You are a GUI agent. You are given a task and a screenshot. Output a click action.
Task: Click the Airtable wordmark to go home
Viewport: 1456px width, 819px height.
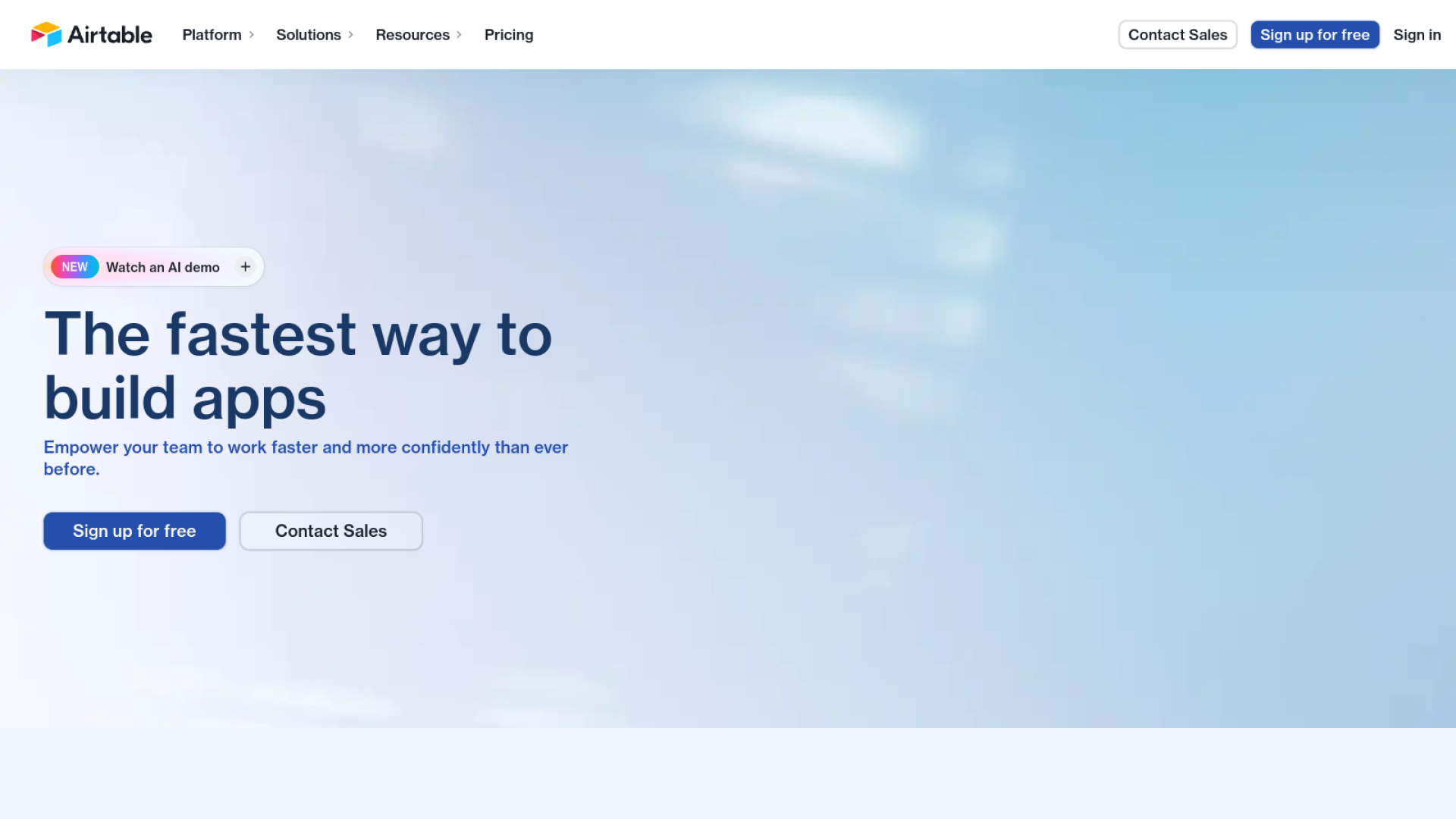tap(110, 34)
